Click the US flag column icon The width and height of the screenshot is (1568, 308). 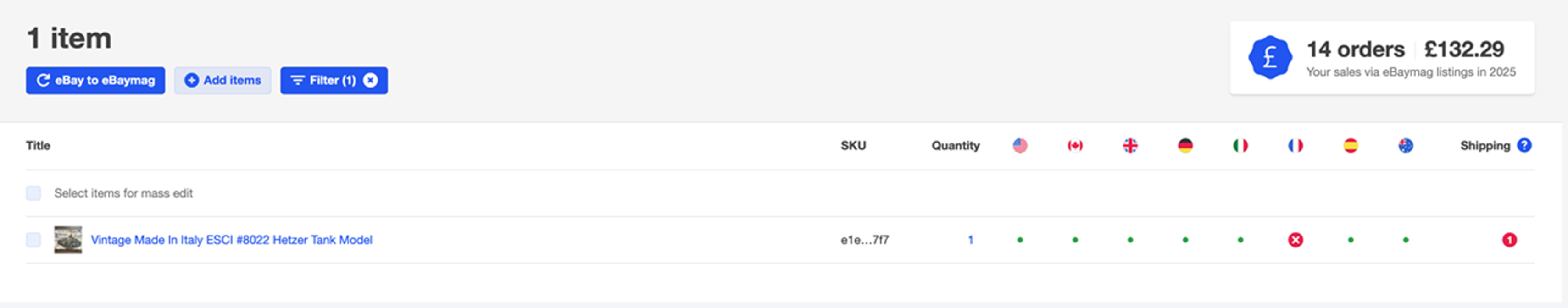pos(1020,145)
